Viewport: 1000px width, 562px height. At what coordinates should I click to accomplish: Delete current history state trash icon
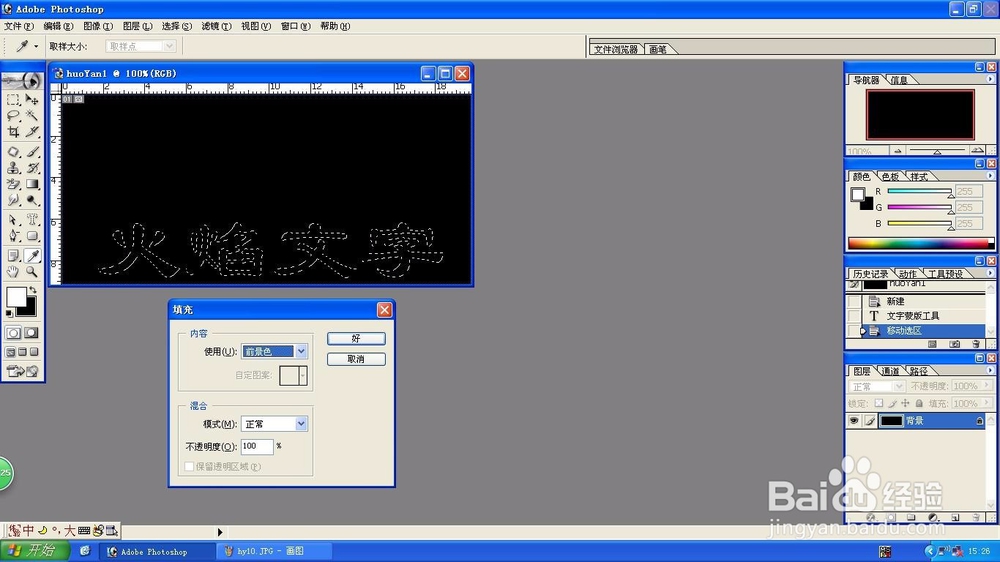pos(976,344)
